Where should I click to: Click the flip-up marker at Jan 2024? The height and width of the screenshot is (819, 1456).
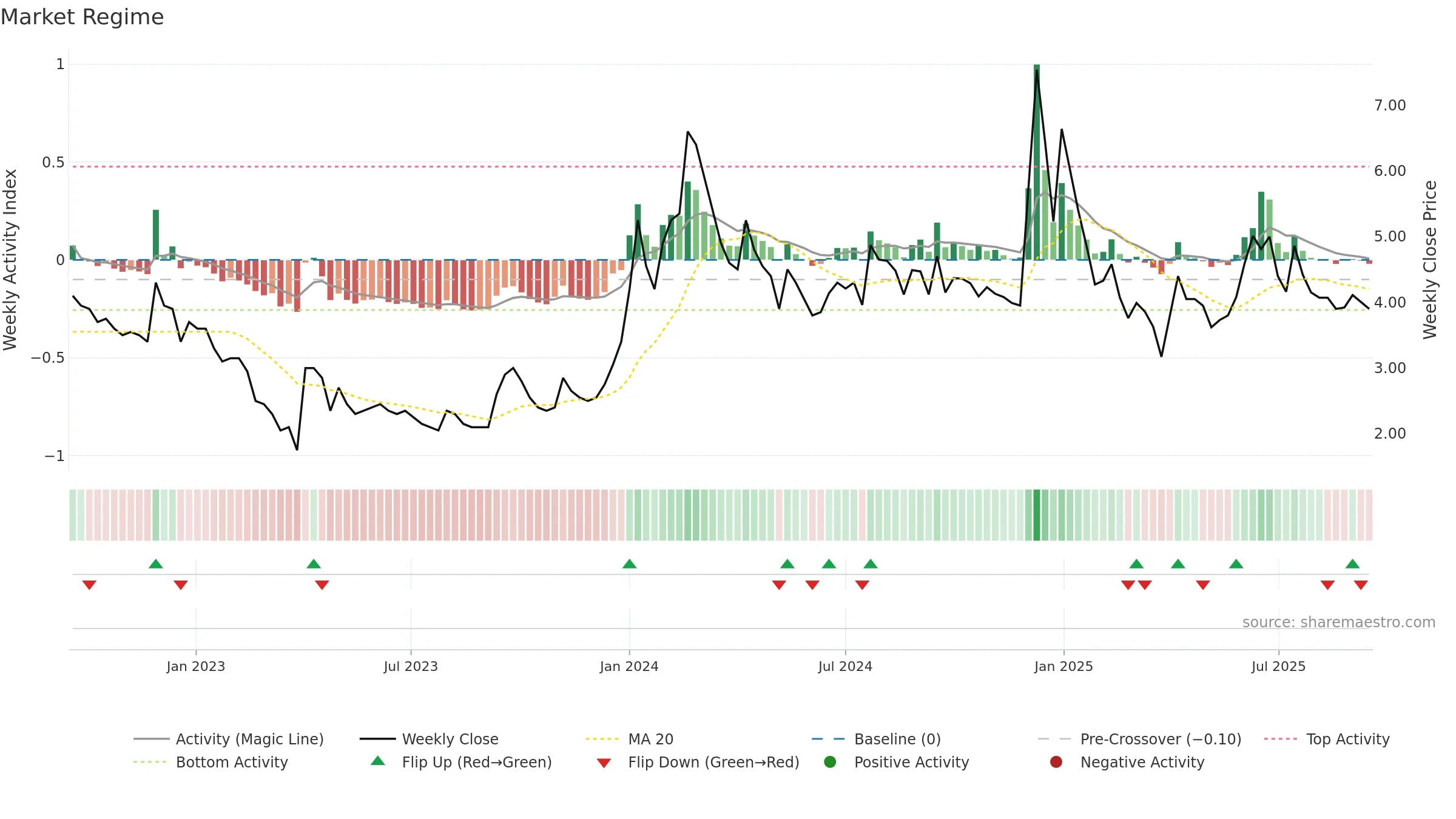coord(629,564)
